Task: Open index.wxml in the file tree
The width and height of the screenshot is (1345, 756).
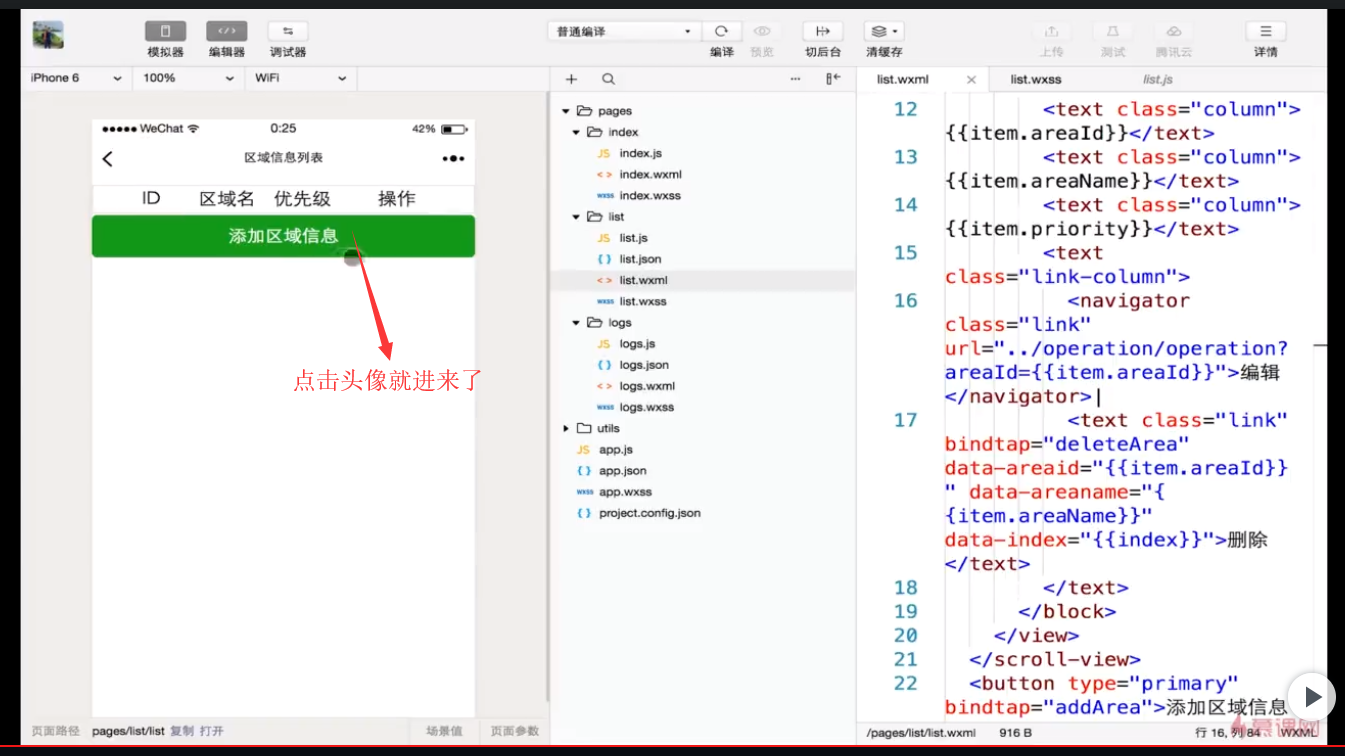Action: (650, 175)
